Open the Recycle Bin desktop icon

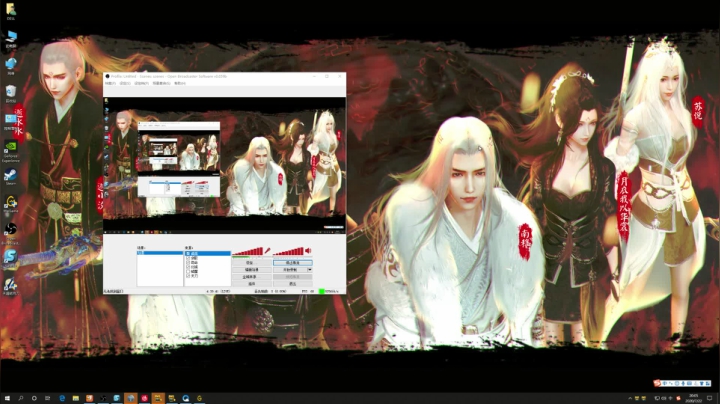pos(11,93)
